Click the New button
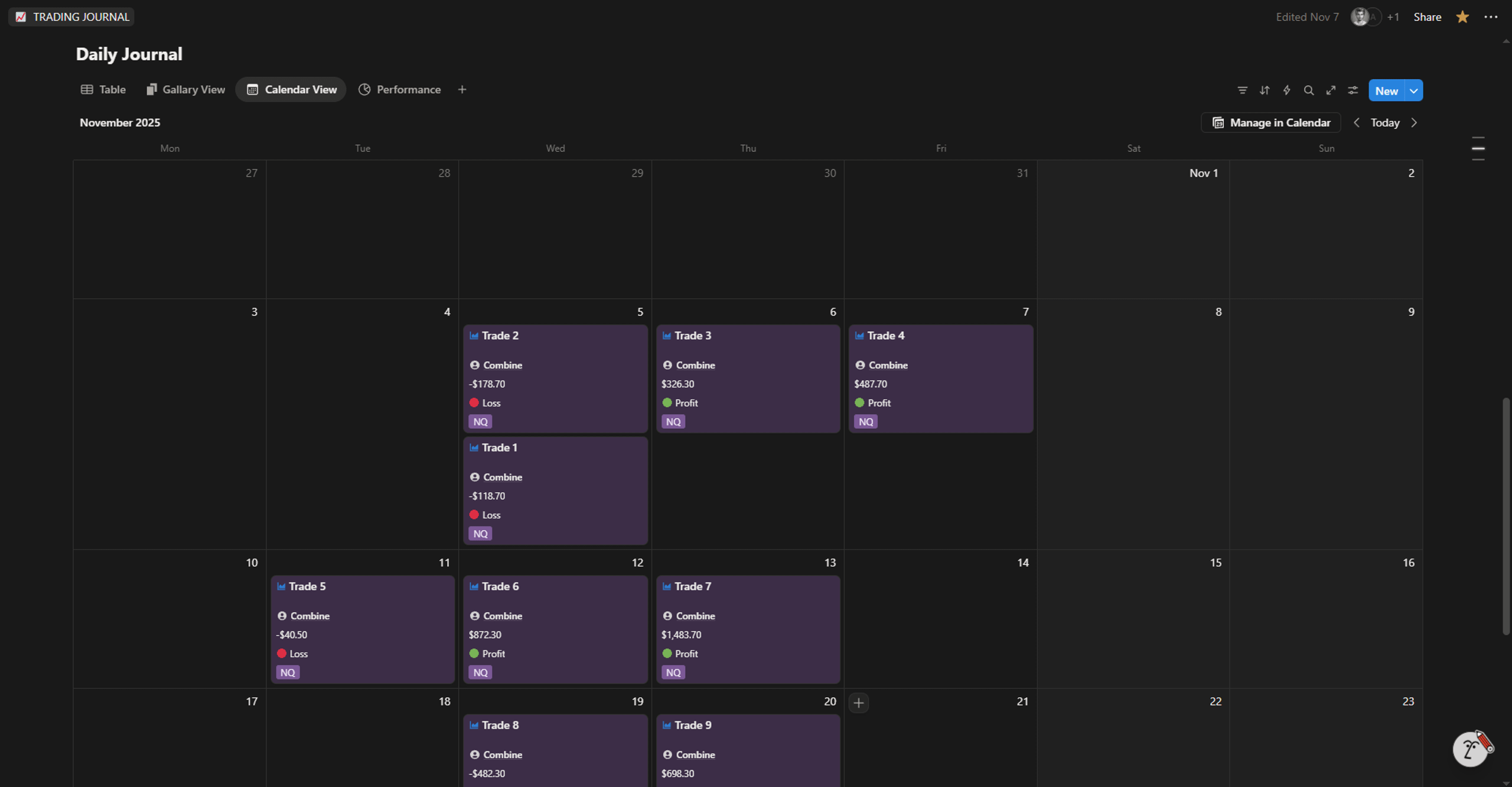This screenshot has height=787, width=1512. coord(1387,90)
